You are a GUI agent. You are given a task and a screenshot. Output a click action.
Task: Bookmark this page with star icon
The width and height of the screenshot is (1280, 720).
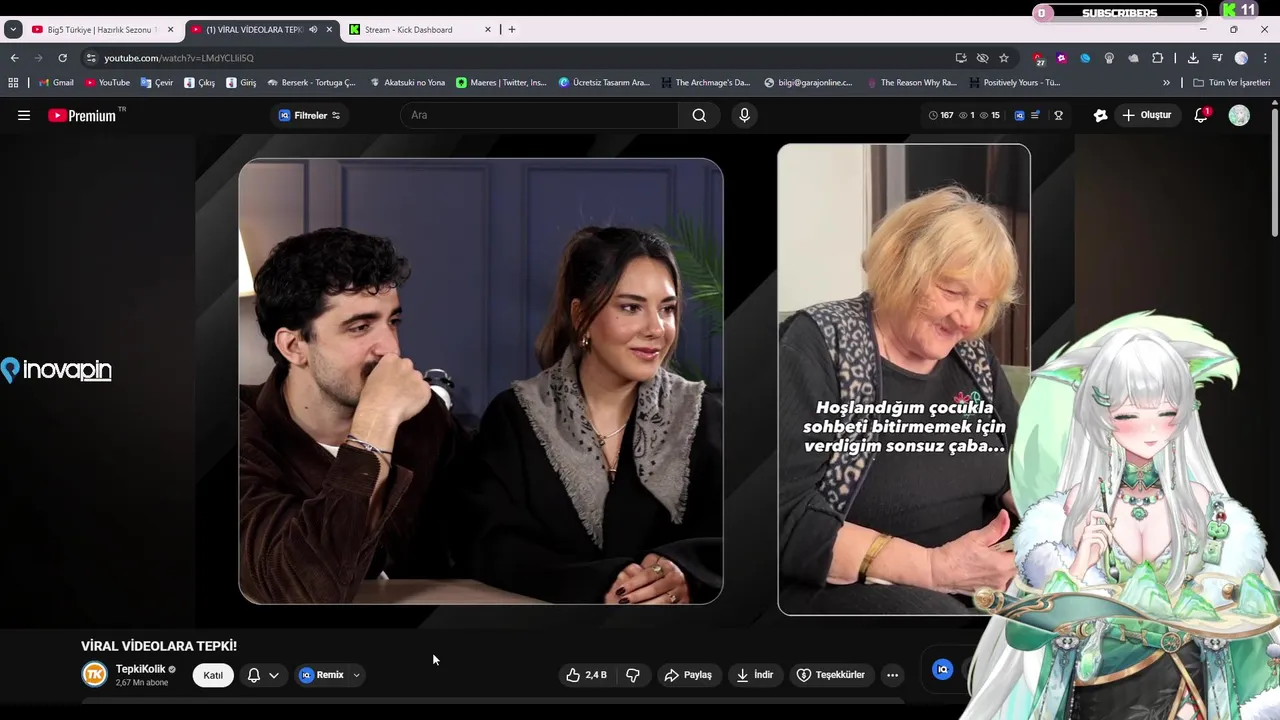click(1004, 58)
